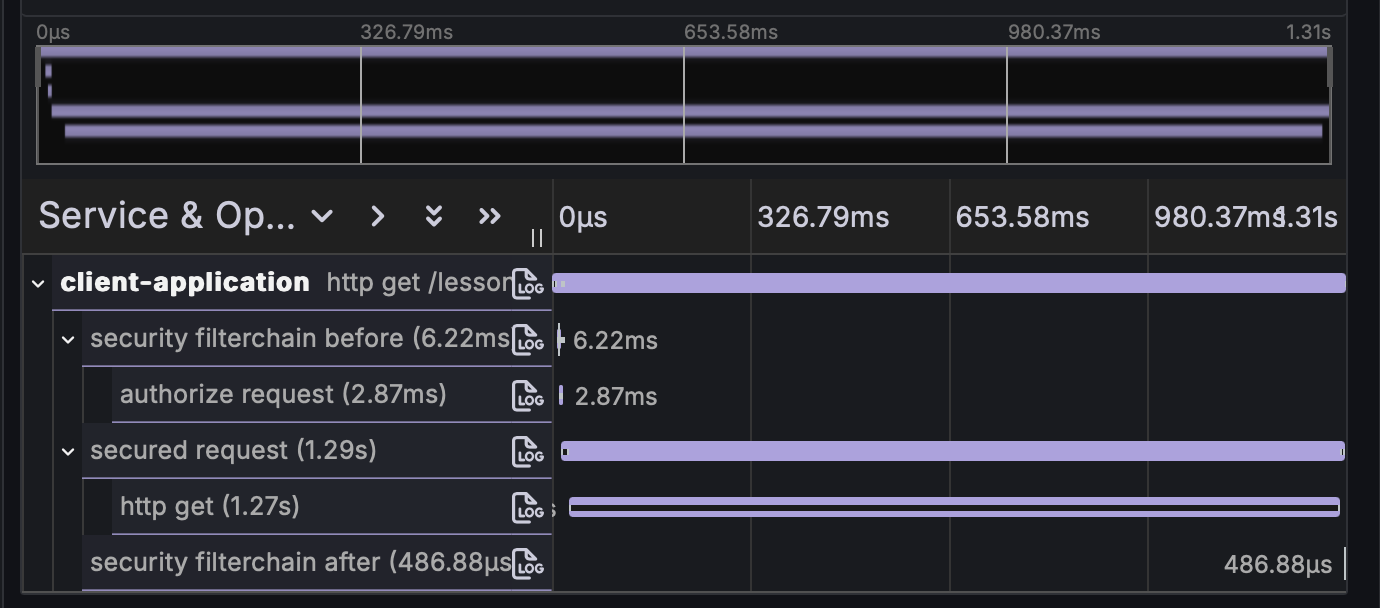This screenshot has width=1380, height=608.
Task: Click the secured request span bar
Action: tap(950, 451)
